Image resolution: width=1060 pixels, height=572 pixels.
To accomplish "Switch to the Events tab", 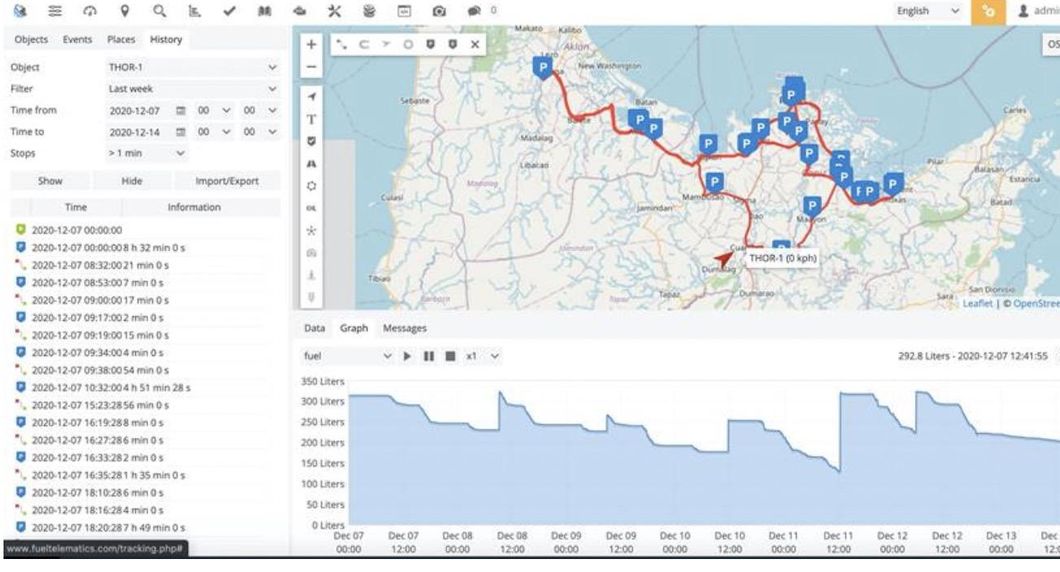I will coord(78,39).
